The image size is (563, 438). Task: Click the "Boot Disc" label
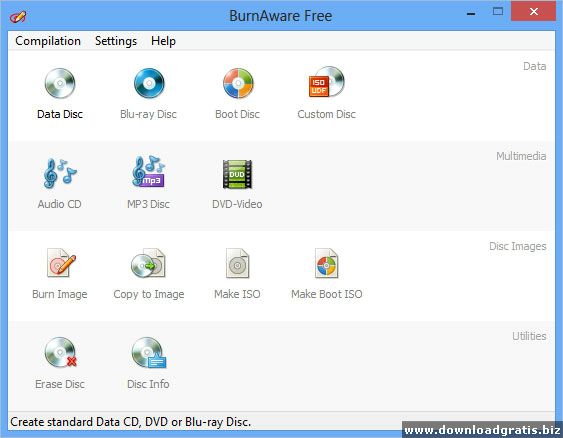pyautogui.click(x=237, y=114)
